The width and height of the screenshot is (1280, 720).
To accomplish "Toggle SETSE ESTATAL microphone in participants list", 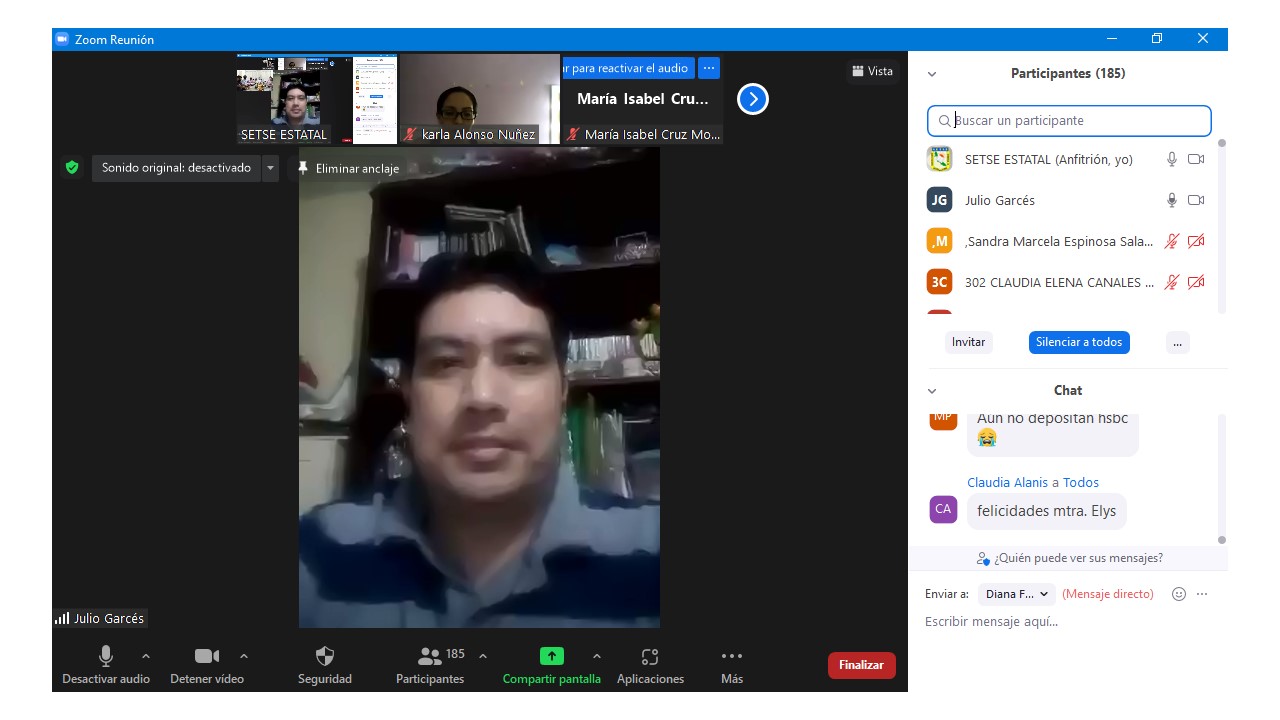I will tap(1172, 159).
